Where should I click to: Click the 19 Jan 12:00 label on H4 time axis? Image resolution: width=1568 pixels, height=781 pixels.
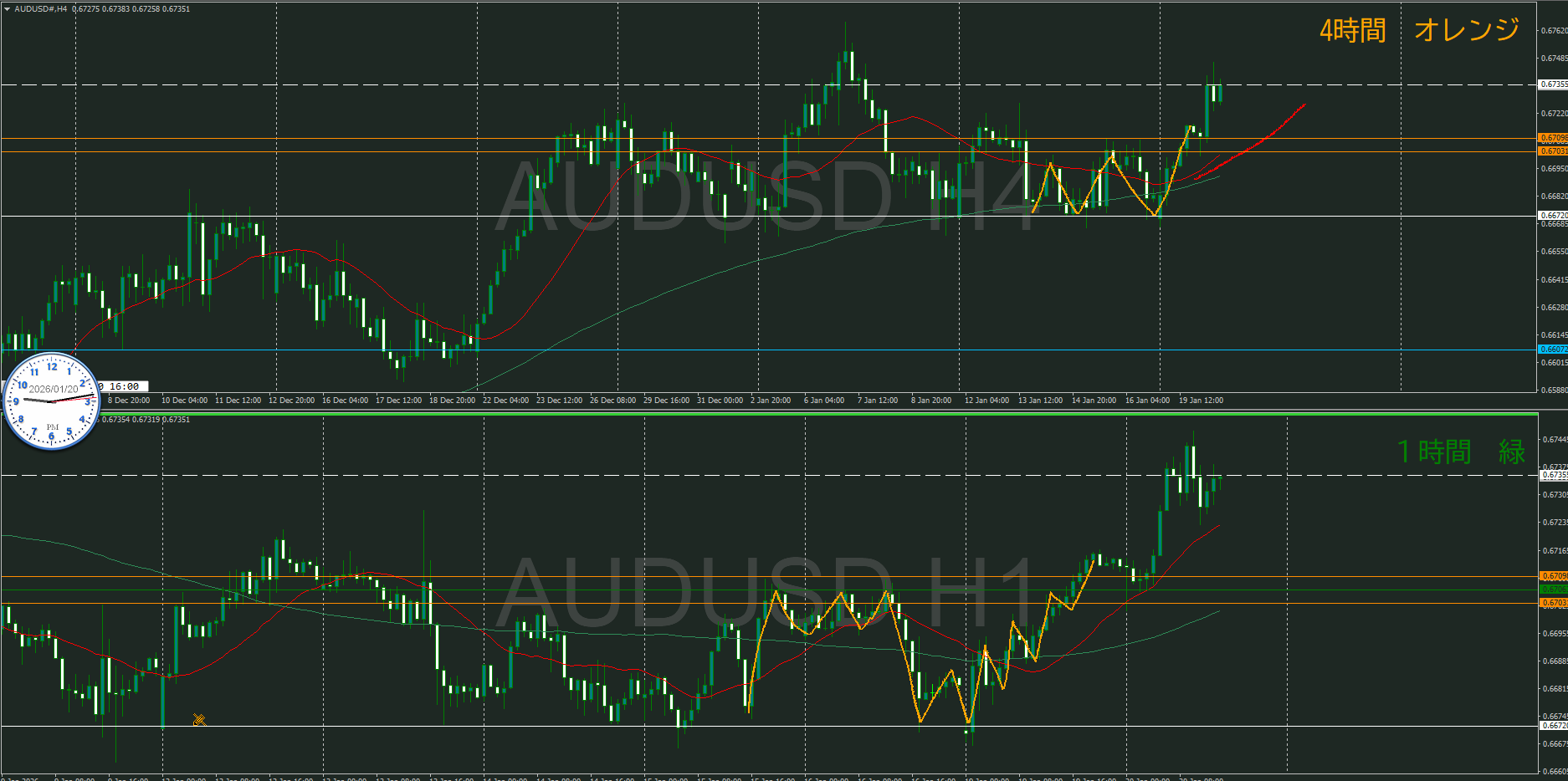pyautogui.click(x=1201, y=401)
